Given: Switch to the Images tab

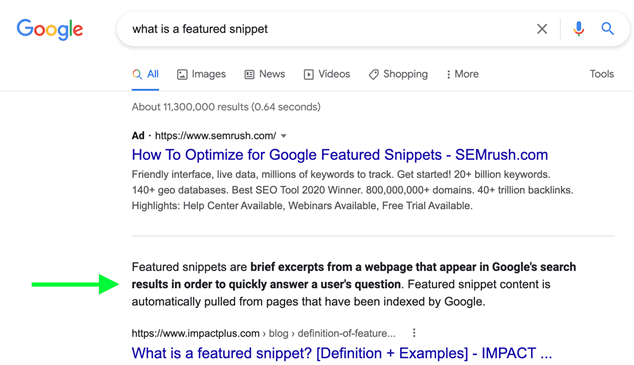Looking at the screenshot, I should tap(201, 74).
